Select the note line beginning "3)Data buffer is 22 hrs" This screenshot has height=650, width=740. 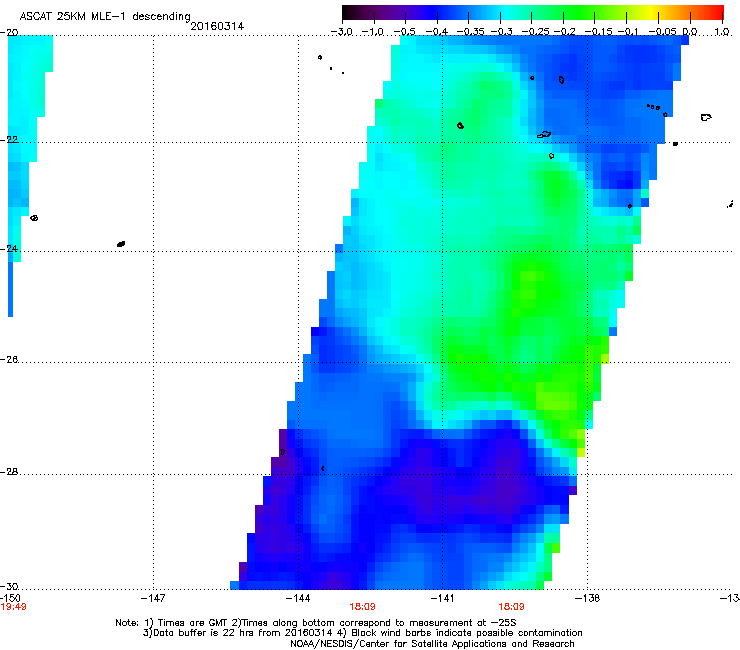[362, 633]
